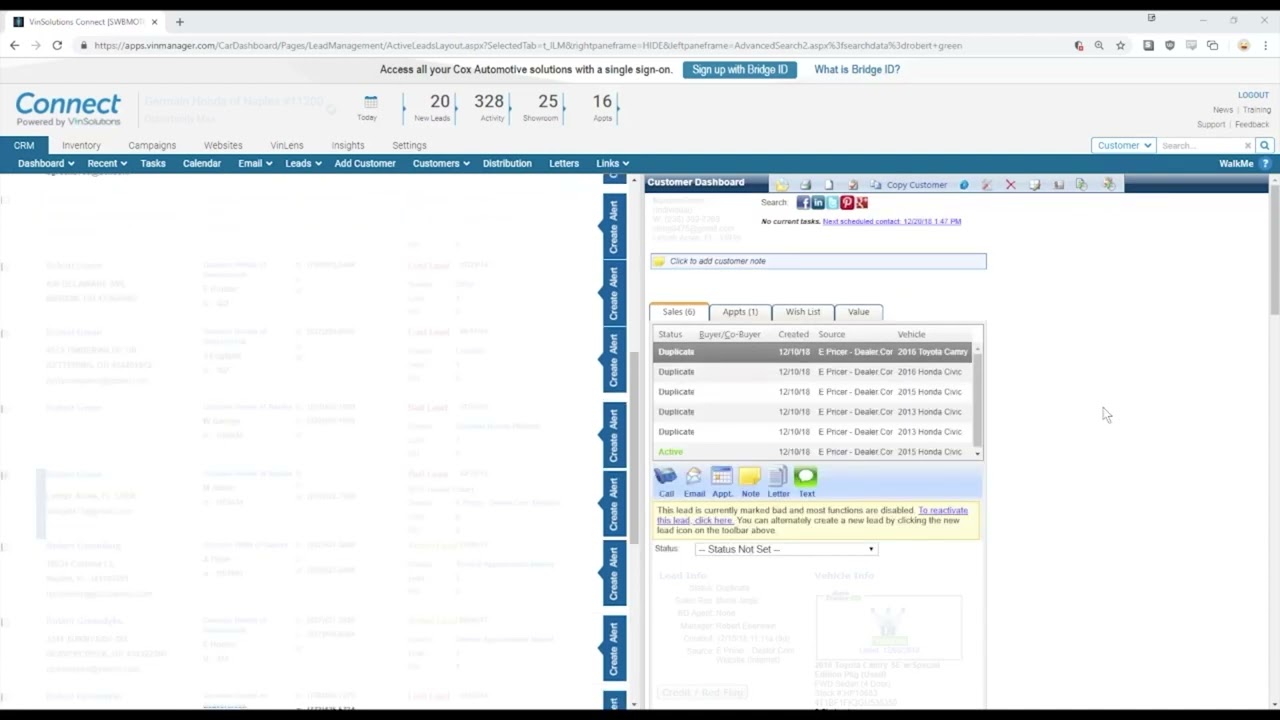
Task: Click What is Bridge ID? link
Action: (857, 69)
